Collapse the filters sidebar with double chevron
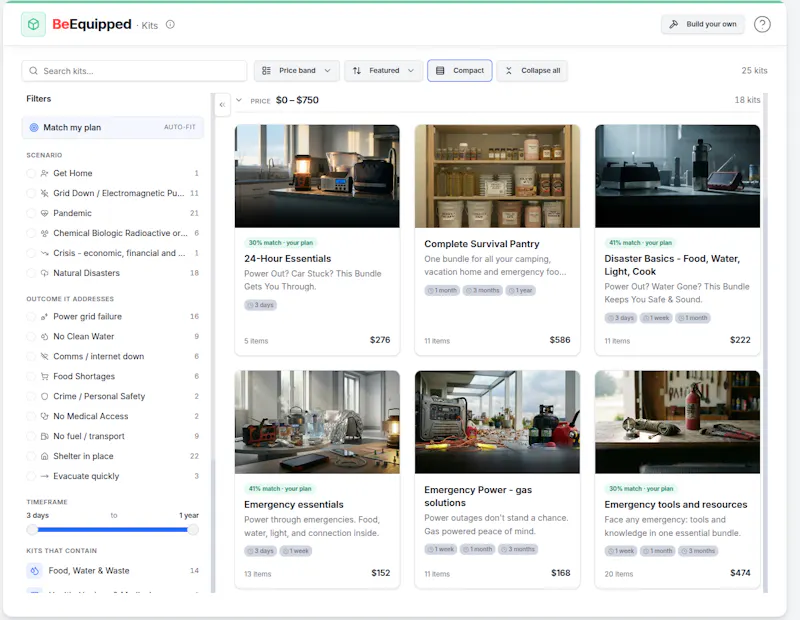800x620 pixels. click(x=222, y=105)
